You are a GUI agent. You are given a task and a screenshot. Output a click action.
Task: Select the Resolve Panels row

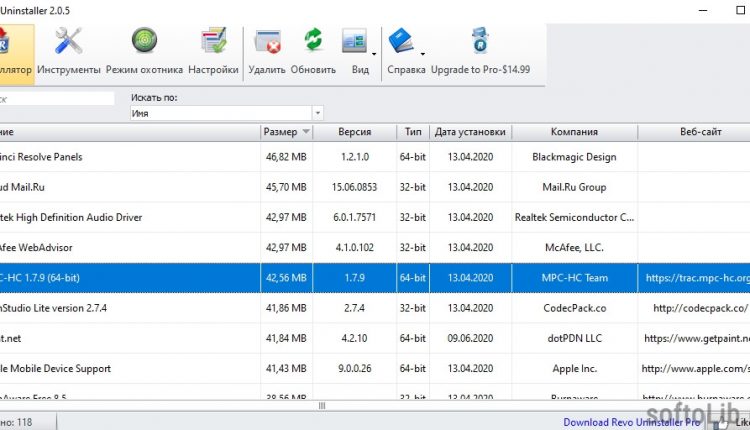tap(375, 157)
